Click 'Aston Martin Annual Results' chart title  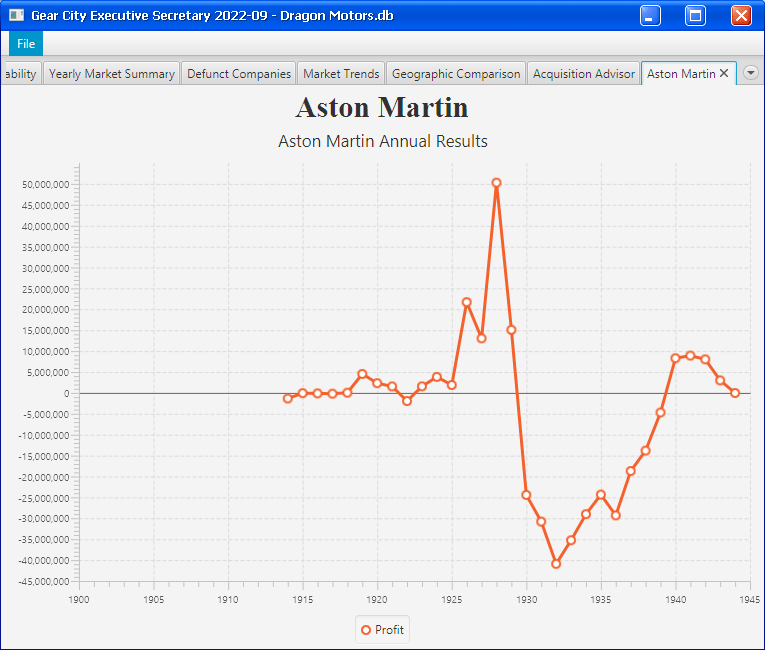click(x=382, y=141)
